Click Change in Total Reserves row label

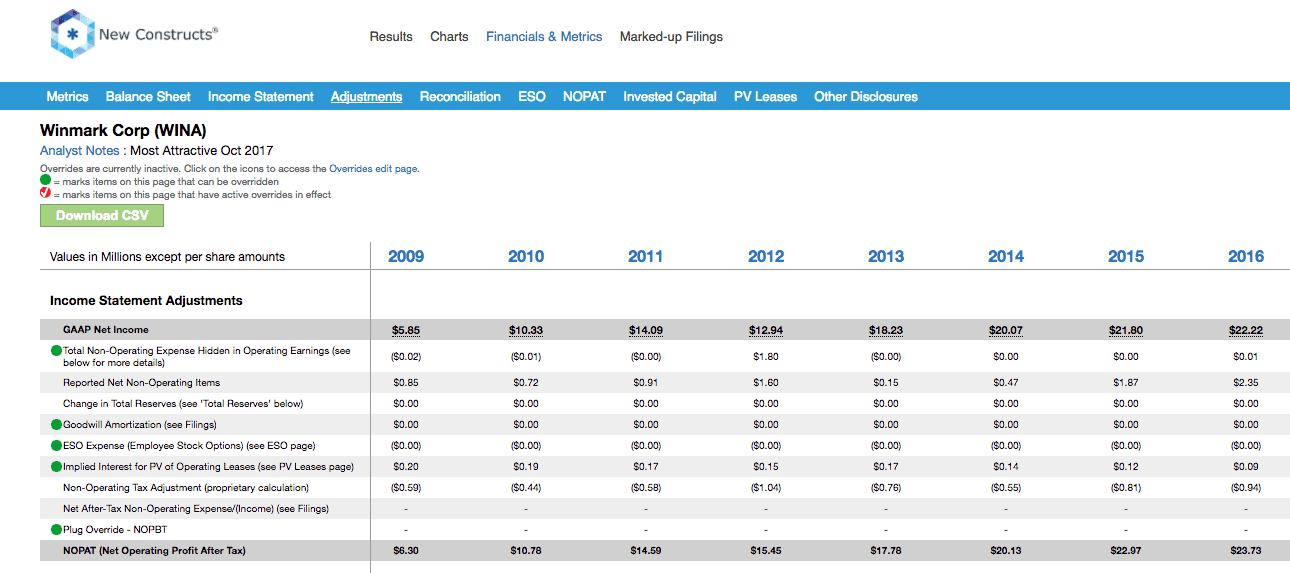coord(183,404)
